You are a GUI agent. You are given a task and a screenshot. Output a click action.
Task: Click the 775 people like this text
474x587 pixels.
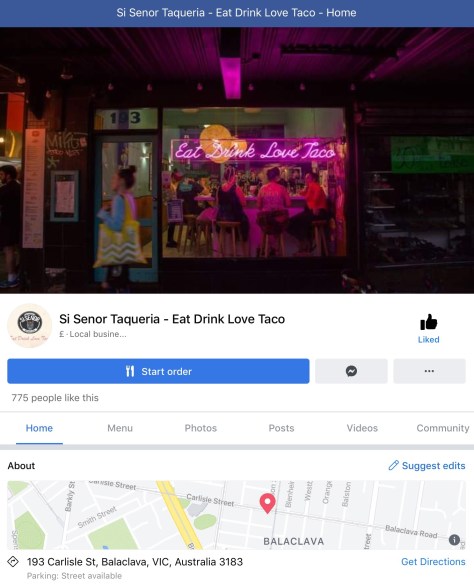coord(55,398)
